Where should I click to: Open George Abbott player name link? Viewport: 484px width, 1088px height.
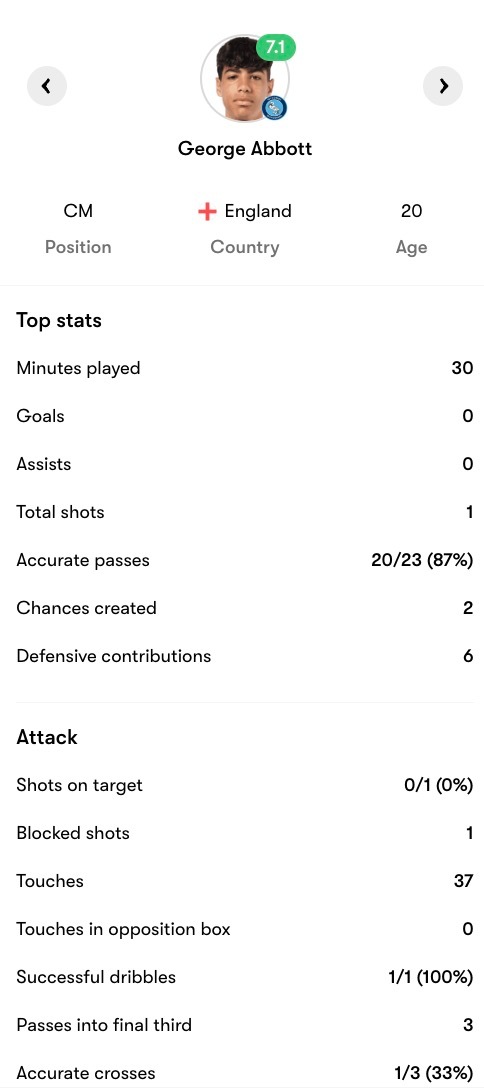pos(245,148)
